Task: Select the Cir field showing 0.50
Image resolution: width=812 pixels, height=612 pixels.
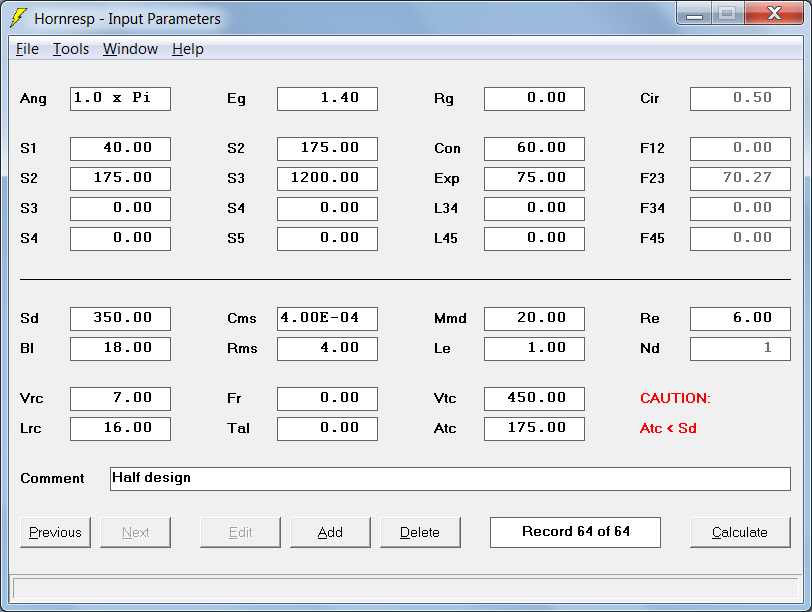Action: pyautogui.click(x=741, y=99)
